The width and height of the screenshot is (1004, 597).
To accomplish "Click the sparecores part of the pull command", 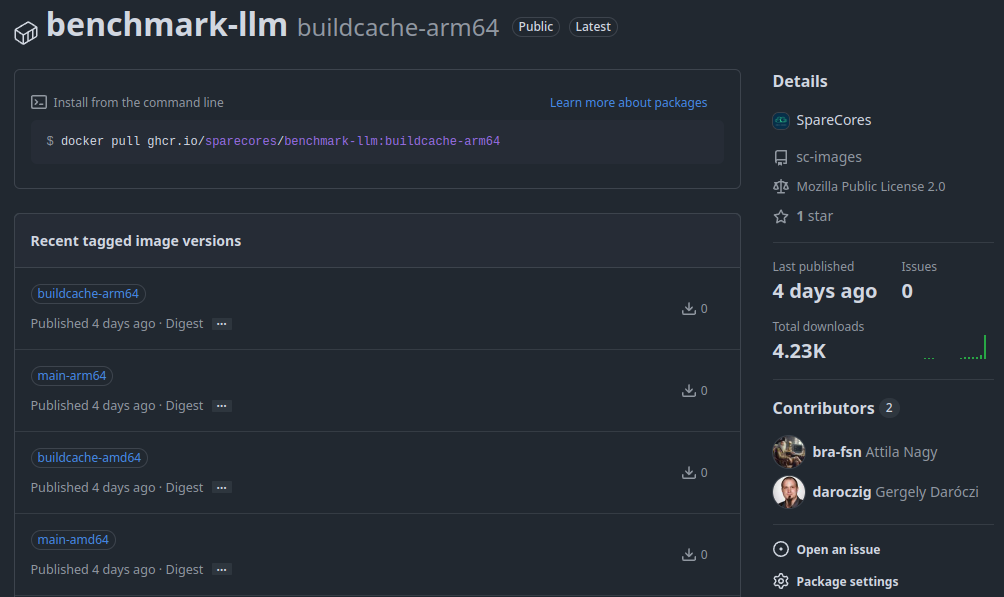I will (241, 141).
